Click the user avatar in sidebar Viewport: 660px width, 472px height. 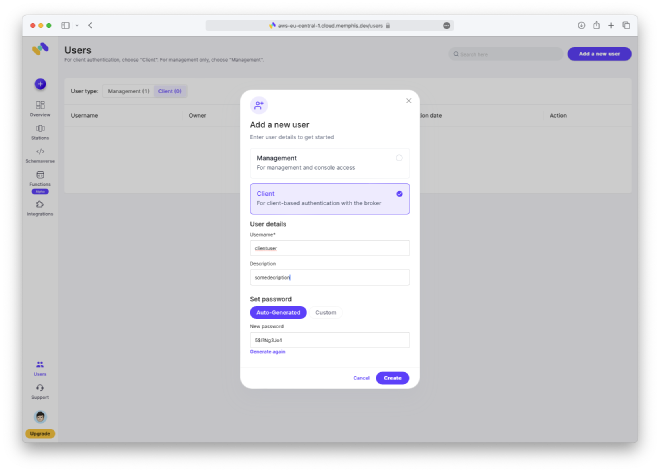[40, 416]
